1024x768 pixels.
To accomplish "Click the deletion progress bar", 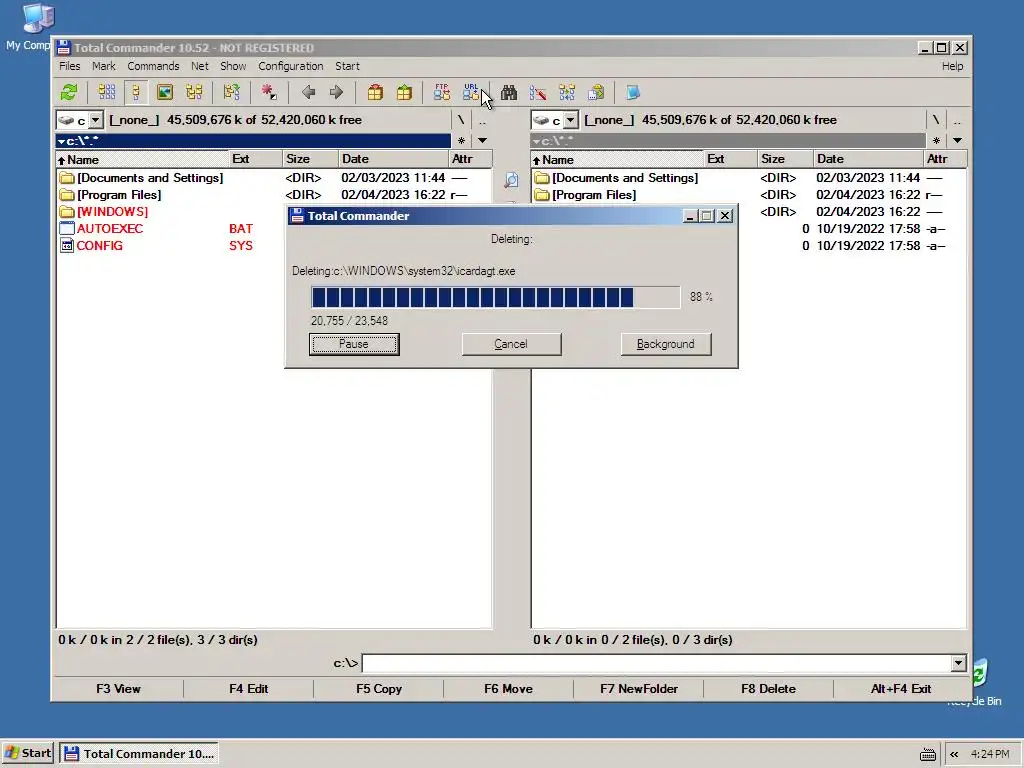I will (x=496, y=297).
